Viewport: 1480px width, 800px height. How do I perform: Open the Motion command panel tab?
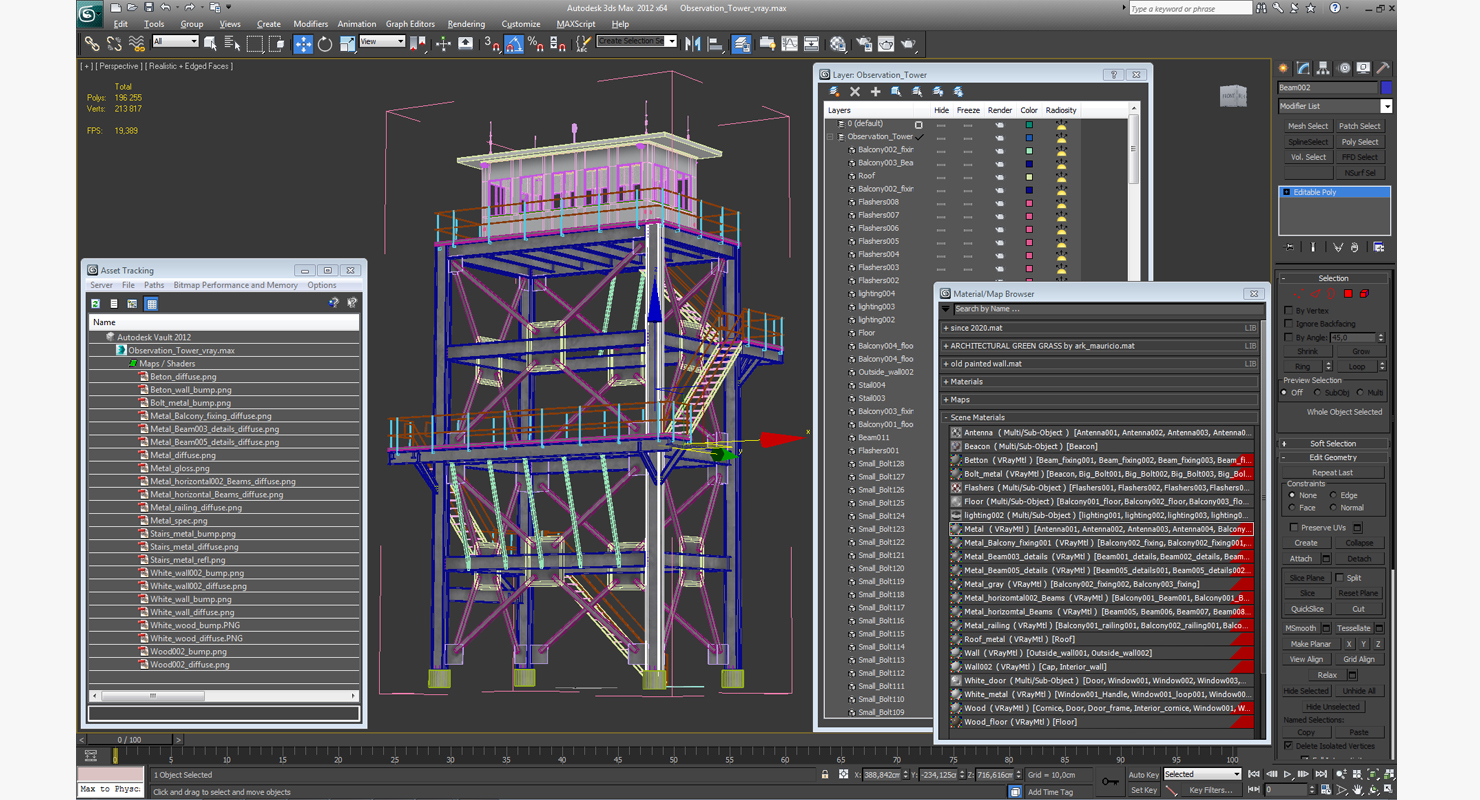[x=1344, y=68]
